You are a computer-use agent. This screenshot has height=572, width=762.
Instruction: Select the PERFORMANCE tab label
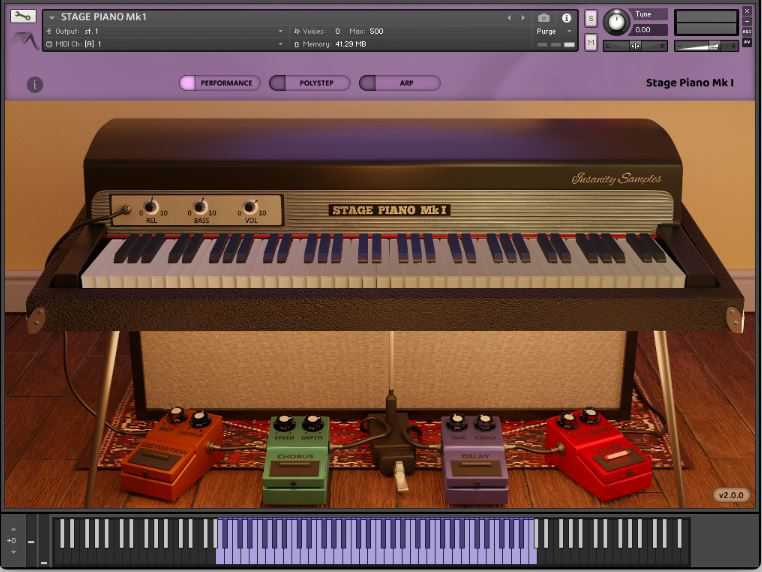[x=226, y=83]
